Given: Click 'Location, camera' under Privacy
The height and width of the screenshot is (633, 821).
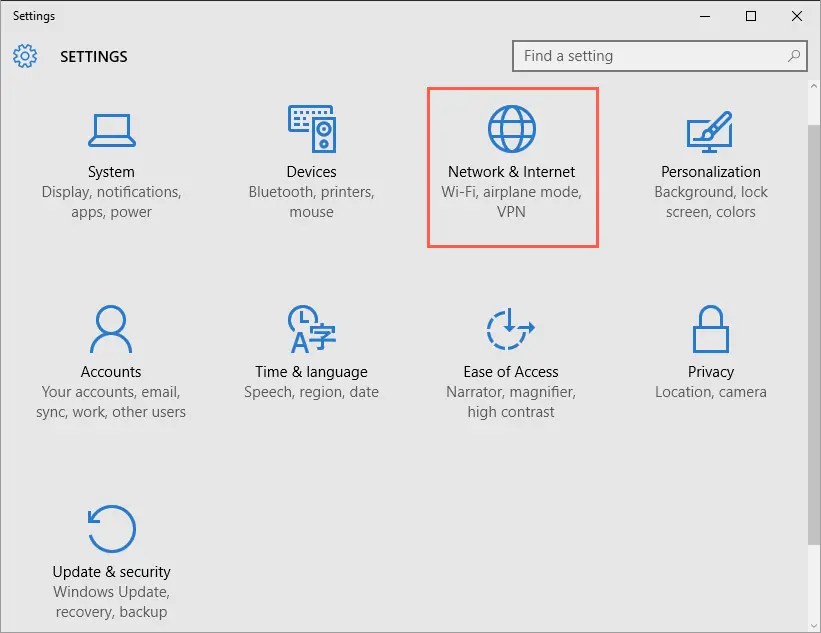Looking at the screenshot, I should 711,392.
